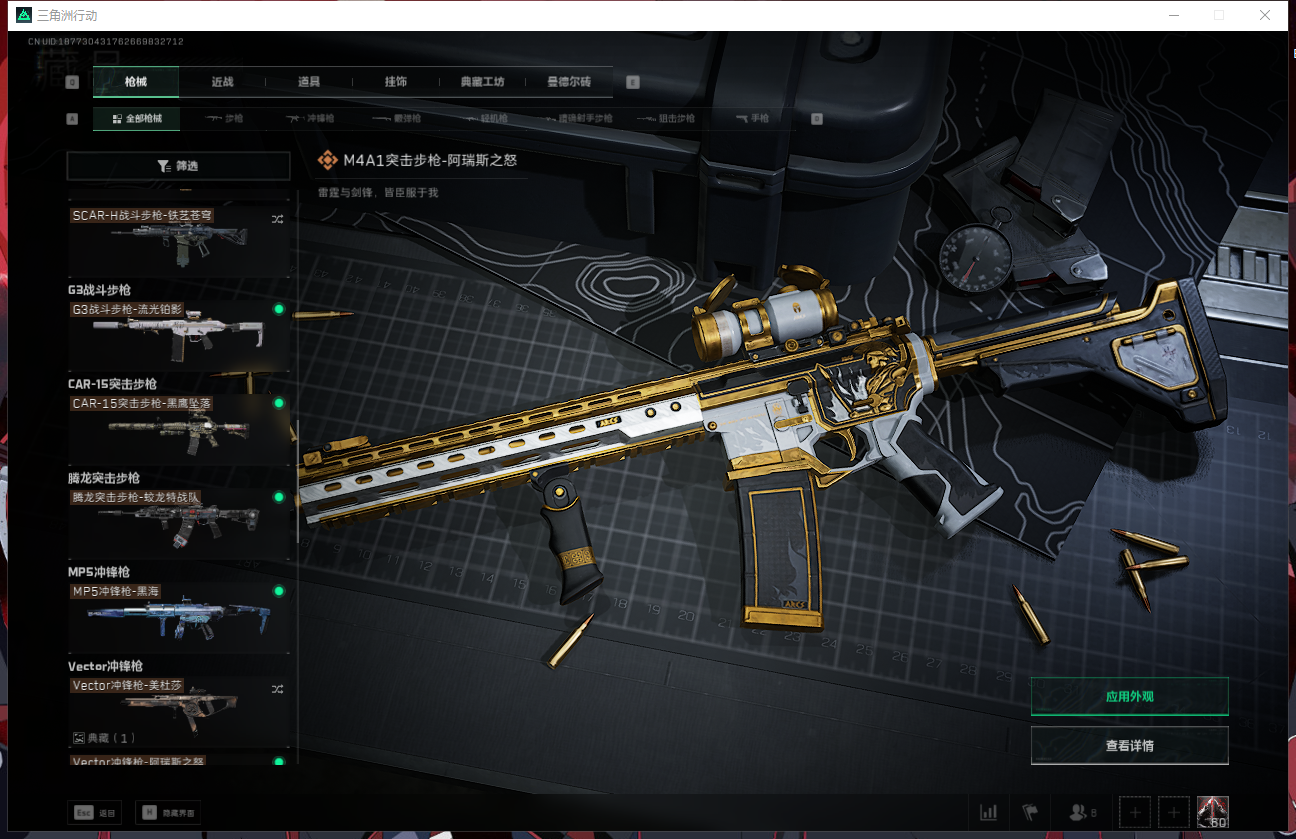
Task: Toggle green equipped dot on MP5 黑海
Action: point(279,591)
